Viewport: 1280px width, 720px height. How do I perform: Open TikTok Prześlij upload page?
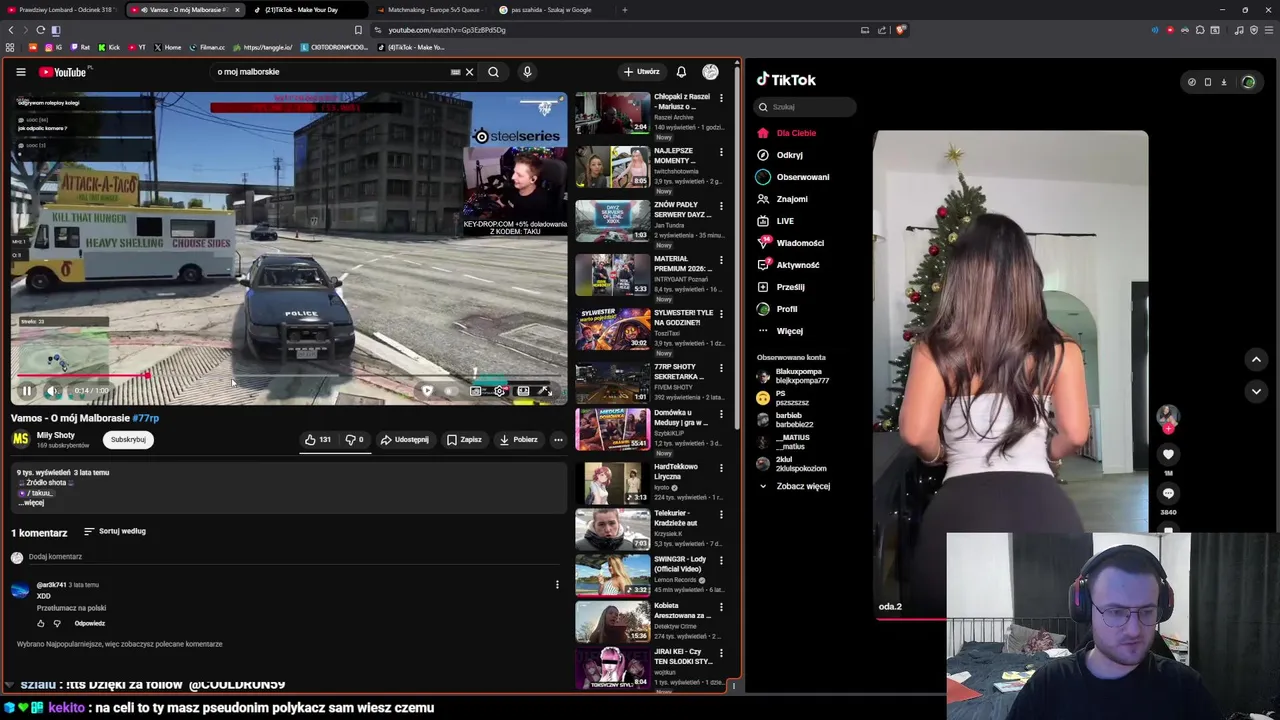782,287
